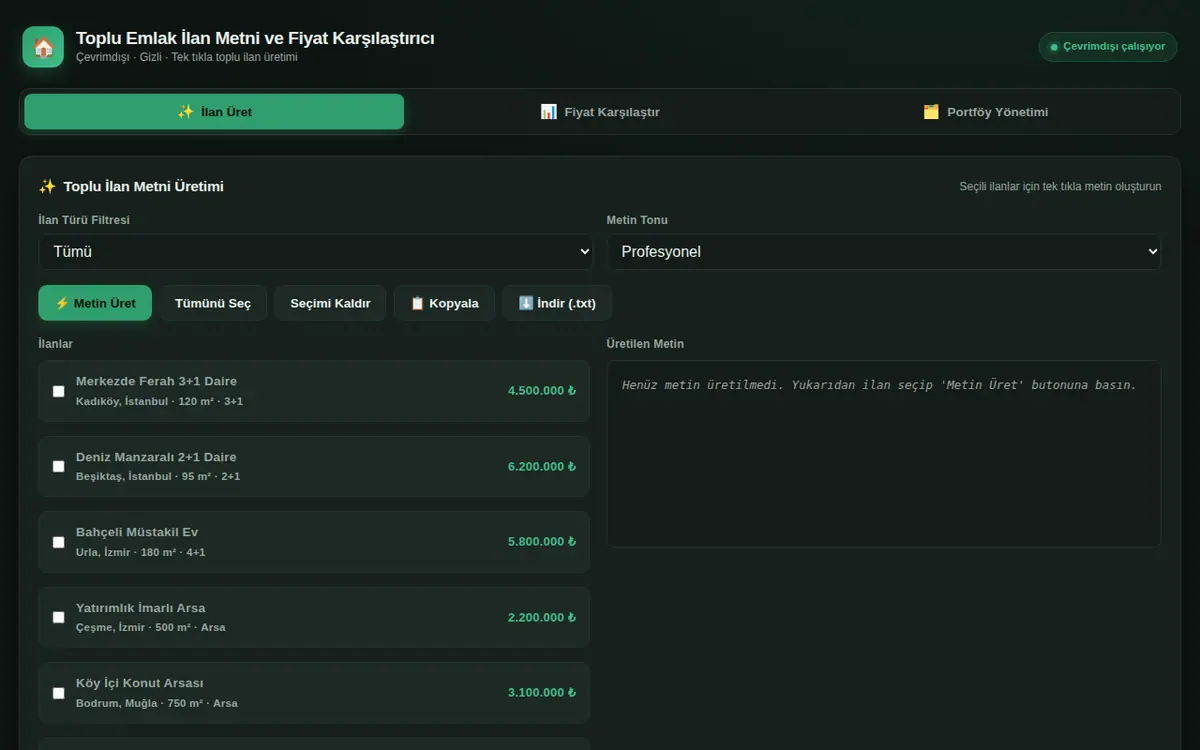Click the details Bodrum, Muğla · 750 m² · Arsa
1200x750 pixels.
tap(157, 703)
